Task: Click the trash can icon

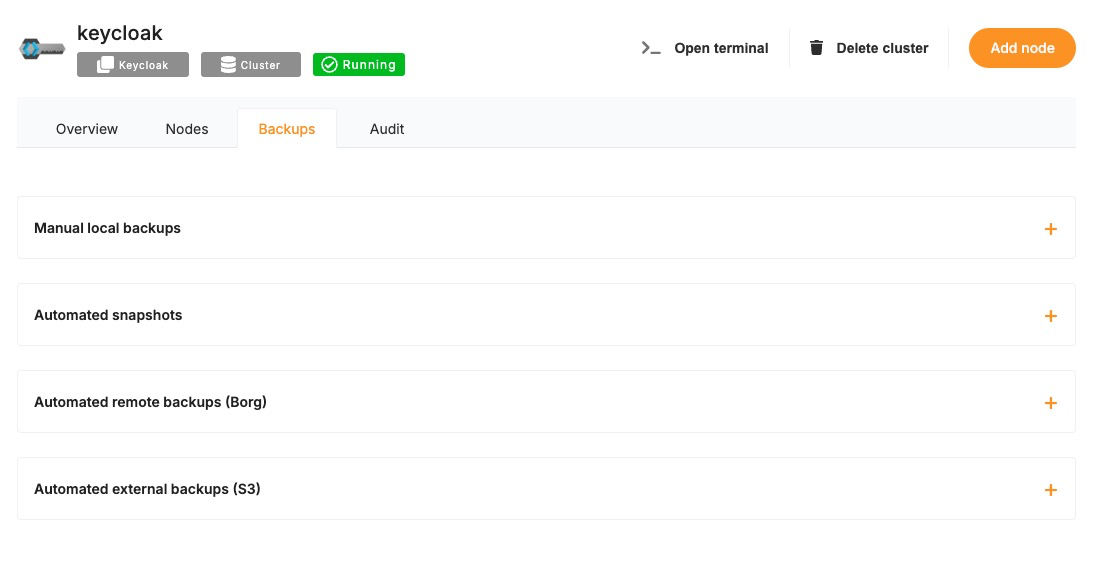Action: point(817,48)
